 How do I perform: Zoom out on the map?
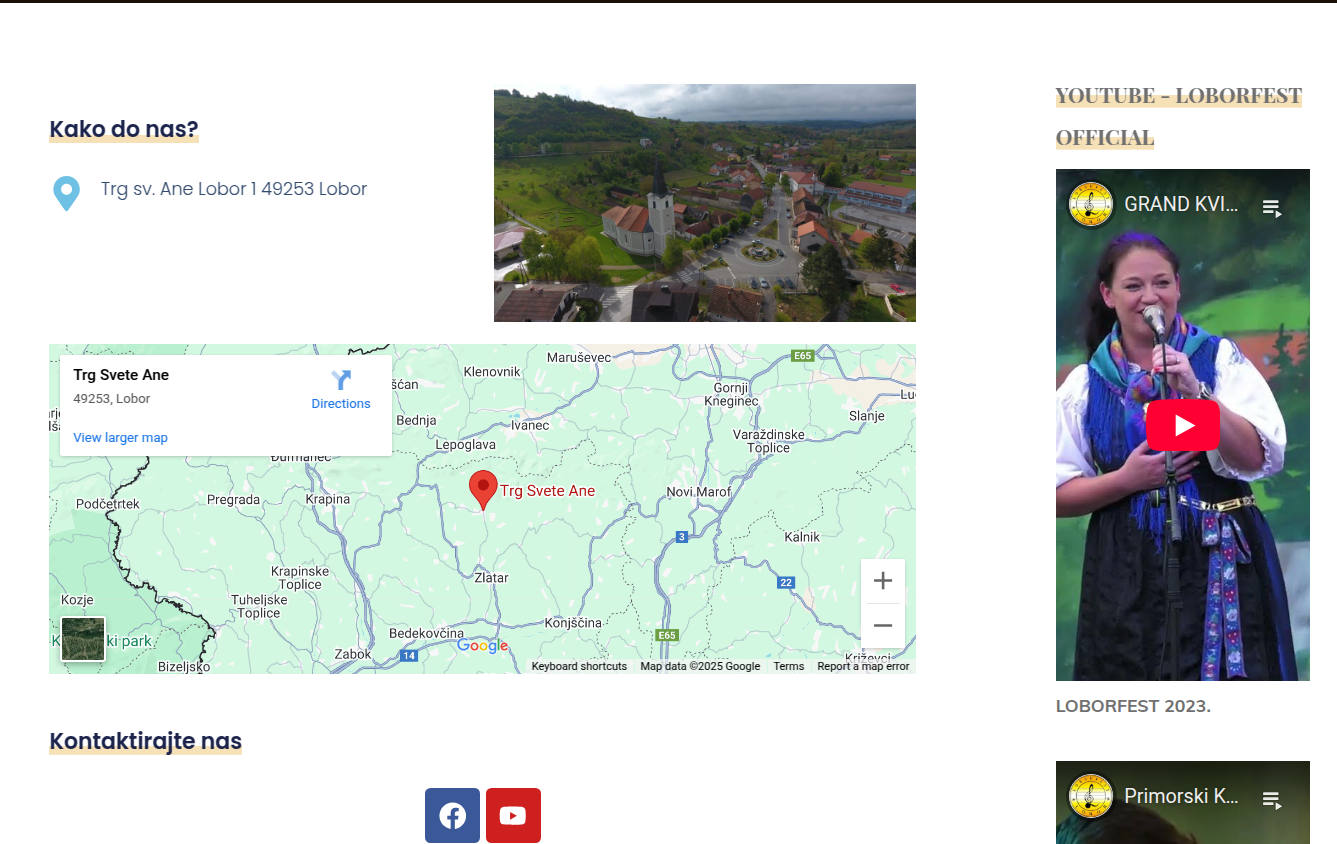click(x=882, y=626)
